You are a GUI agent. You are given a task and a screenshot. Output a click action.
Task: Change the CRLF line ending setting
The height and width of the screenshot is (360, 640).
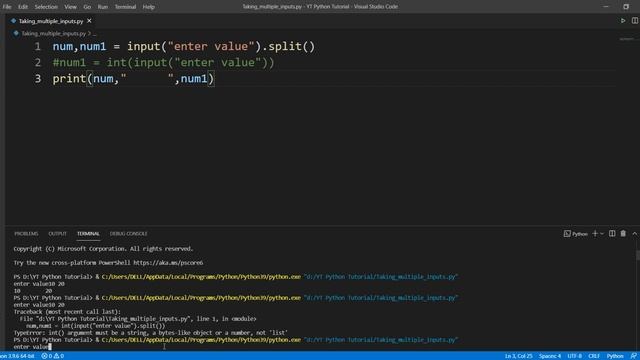tap(594, 356)
